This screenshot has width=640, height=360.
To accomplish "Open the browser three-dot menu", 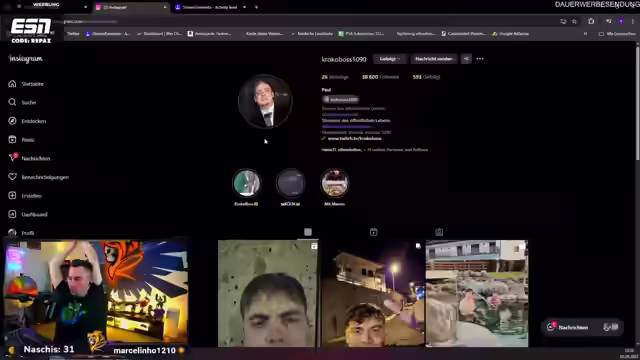I will pos(633,21).
